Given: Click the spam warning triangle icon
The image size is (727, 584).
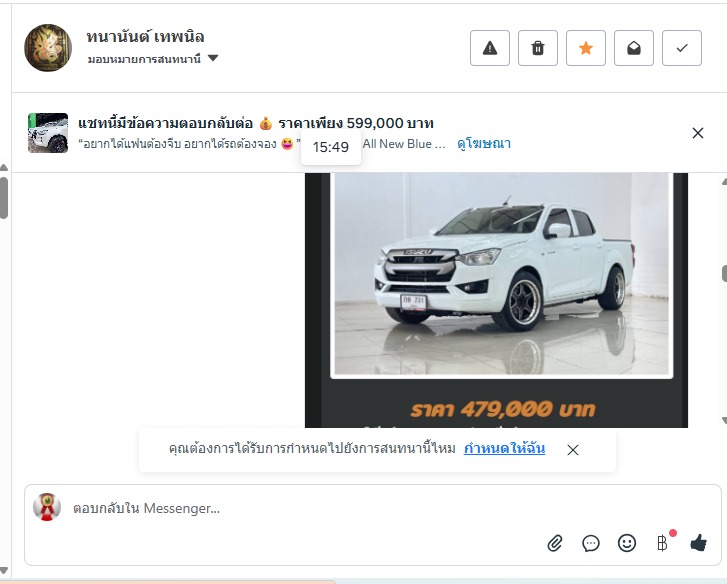Looking at the screenshot, I should point(490,48).
